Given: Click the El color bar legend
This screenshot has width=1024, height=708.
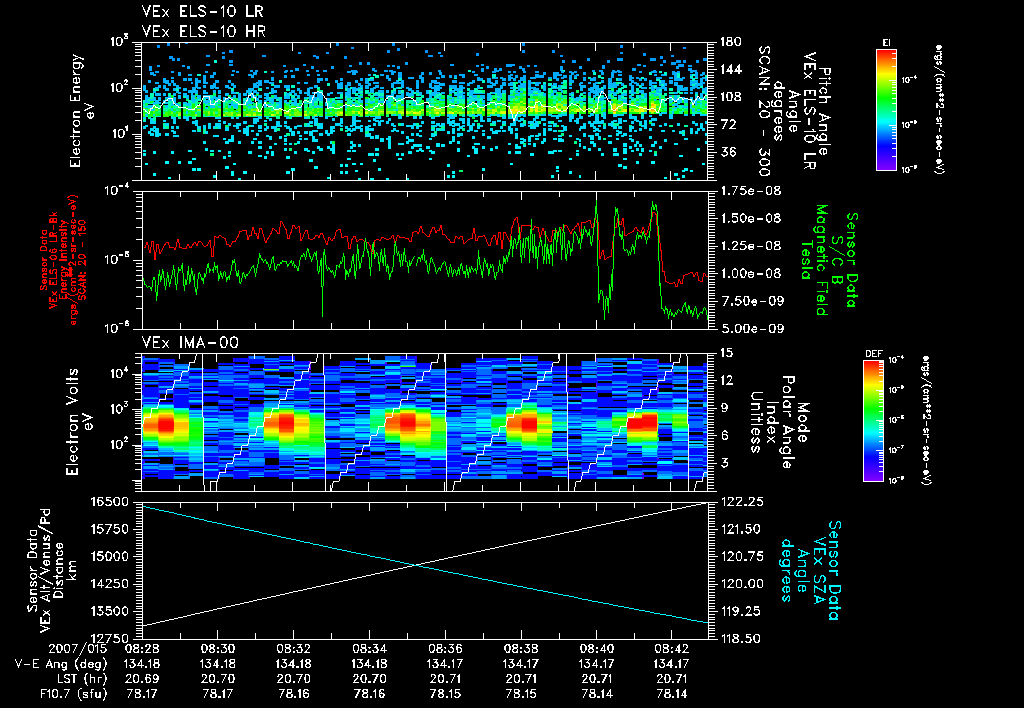Looking at the screenshot, I should click(x=886, y=109).
